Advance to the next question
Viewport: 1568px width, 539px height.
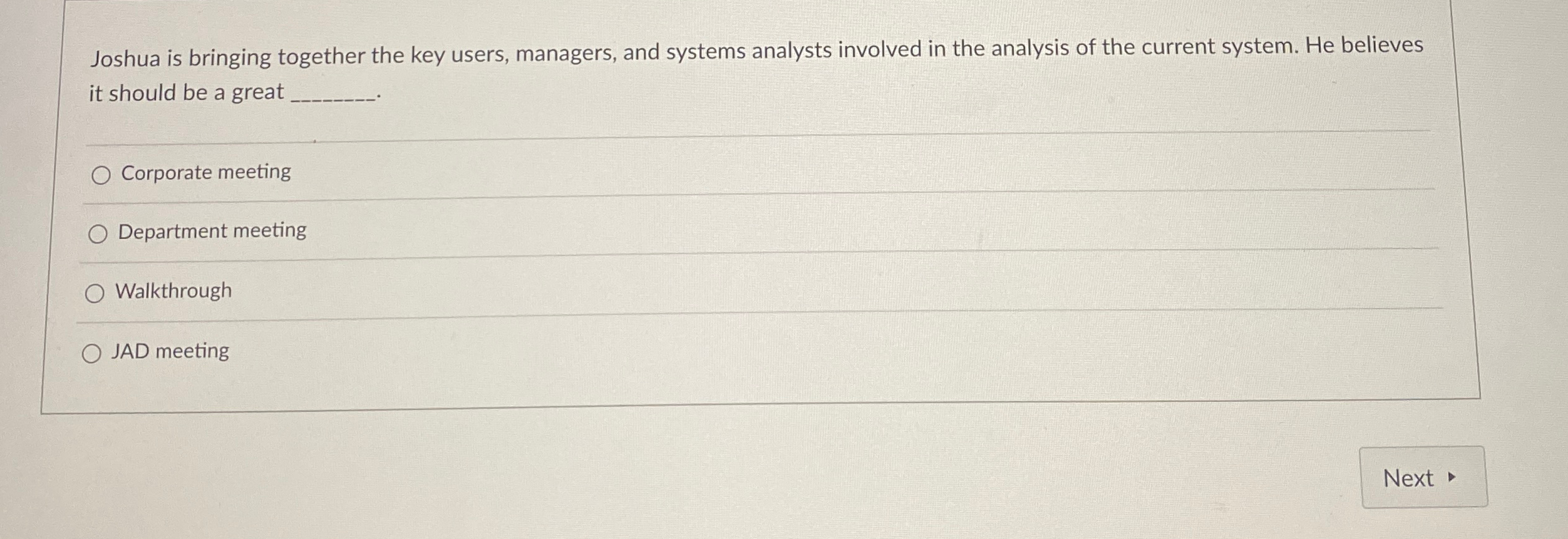(1422, 478)
